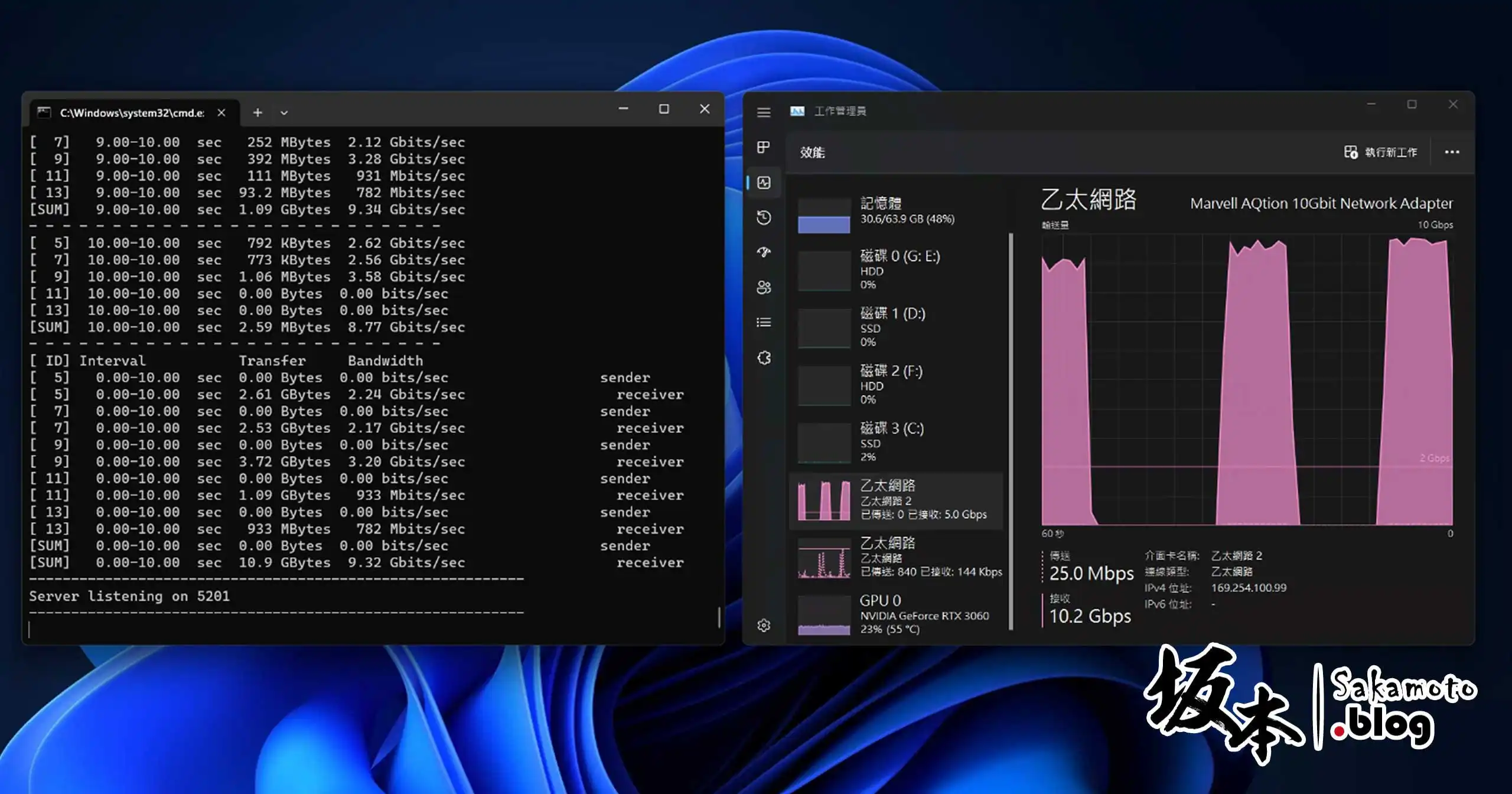Image resolution: width=1512 pixels, height=794 pixels.
Task: Go to Users page icon
Action: pyautogui.click(x=764, y=287)
